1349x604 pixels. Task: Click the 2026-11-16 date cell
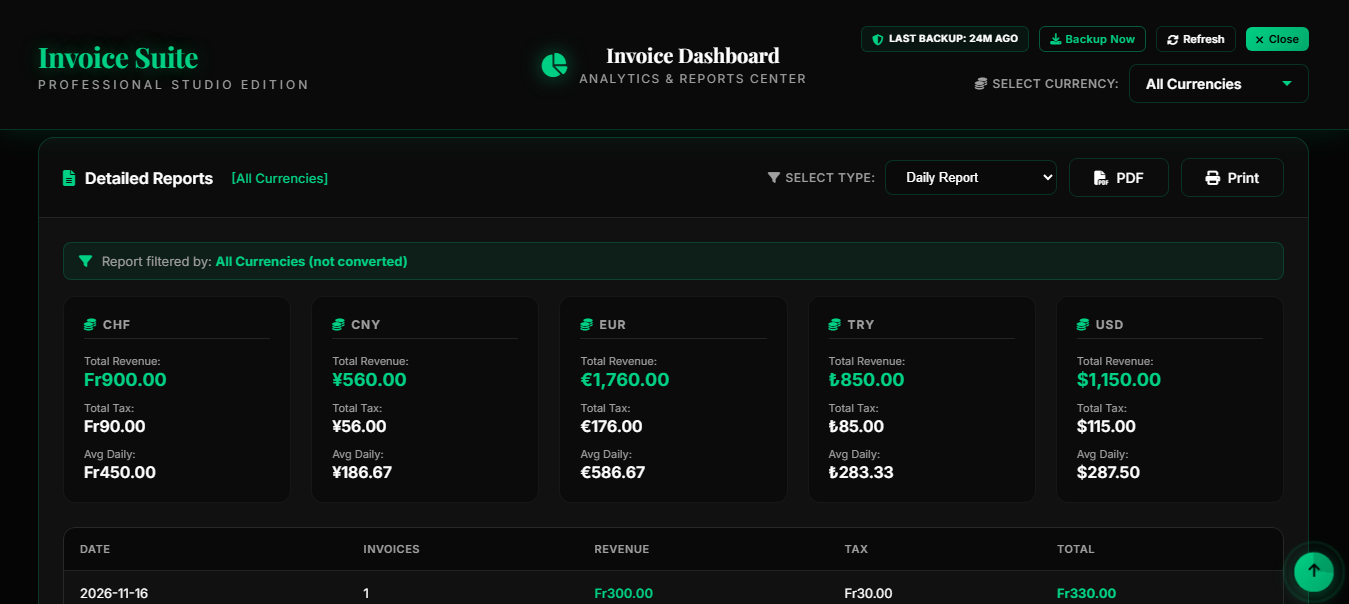(114, 593)
